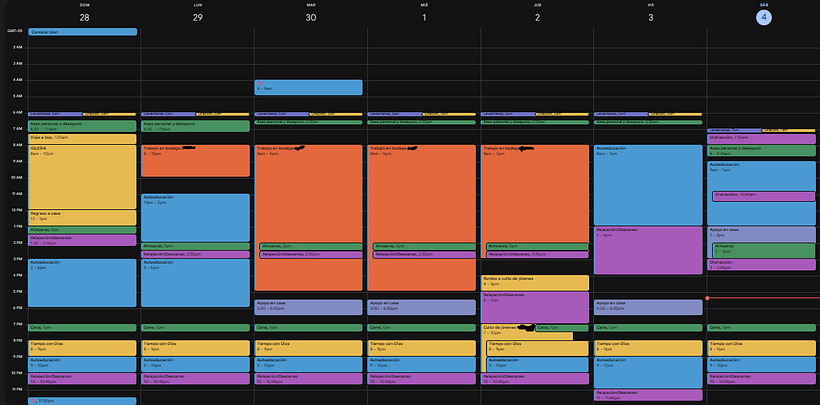Open Tuesday's "Apoyo en casa" event
The width and height of the screenshot is (820, 405).
pyautogui.click(x=308, y=307)
